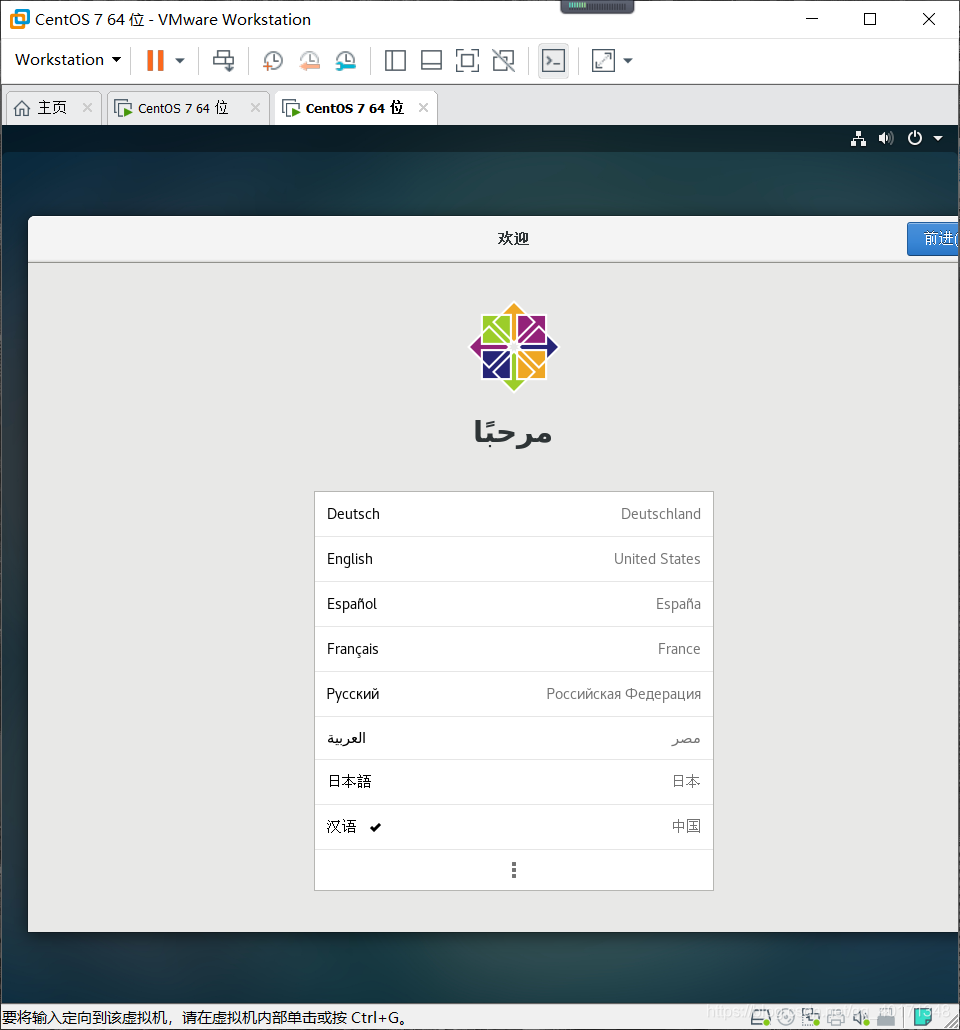The image size is (960, 1030).
Task: Select 日本語 language
Action: (x=514, y=782)
